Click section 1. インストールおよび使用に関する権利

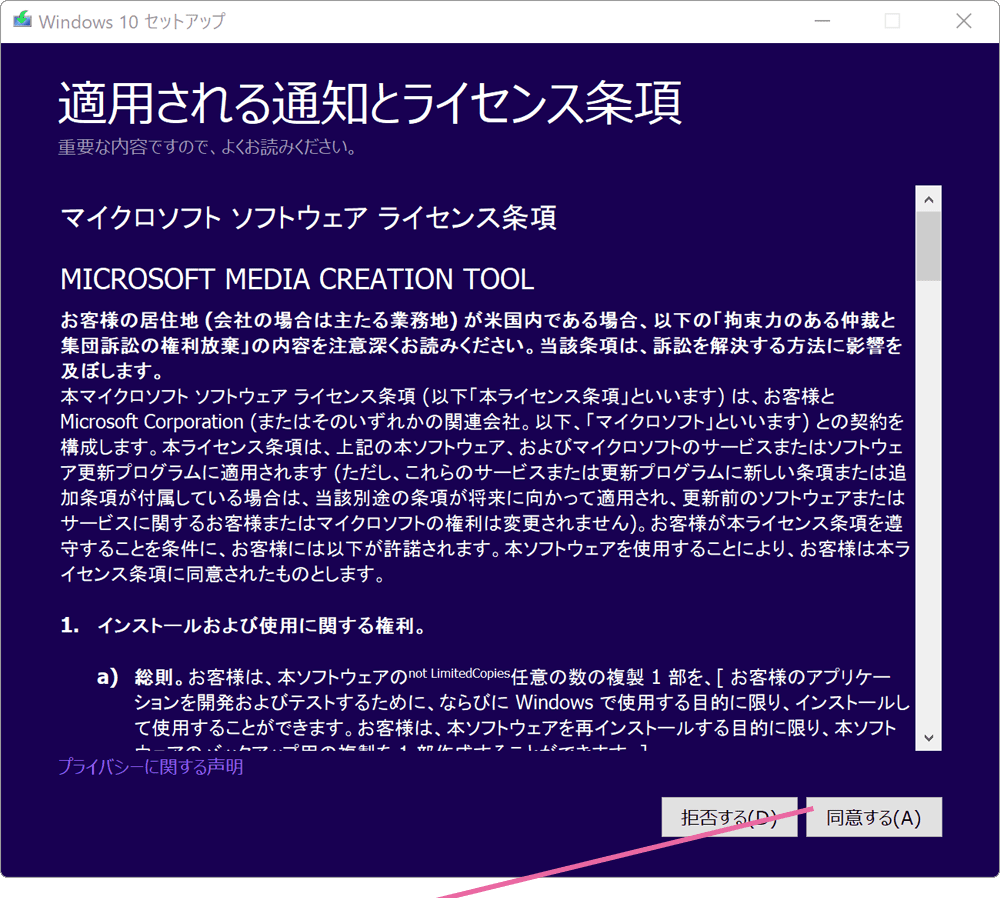pos(243,626)
